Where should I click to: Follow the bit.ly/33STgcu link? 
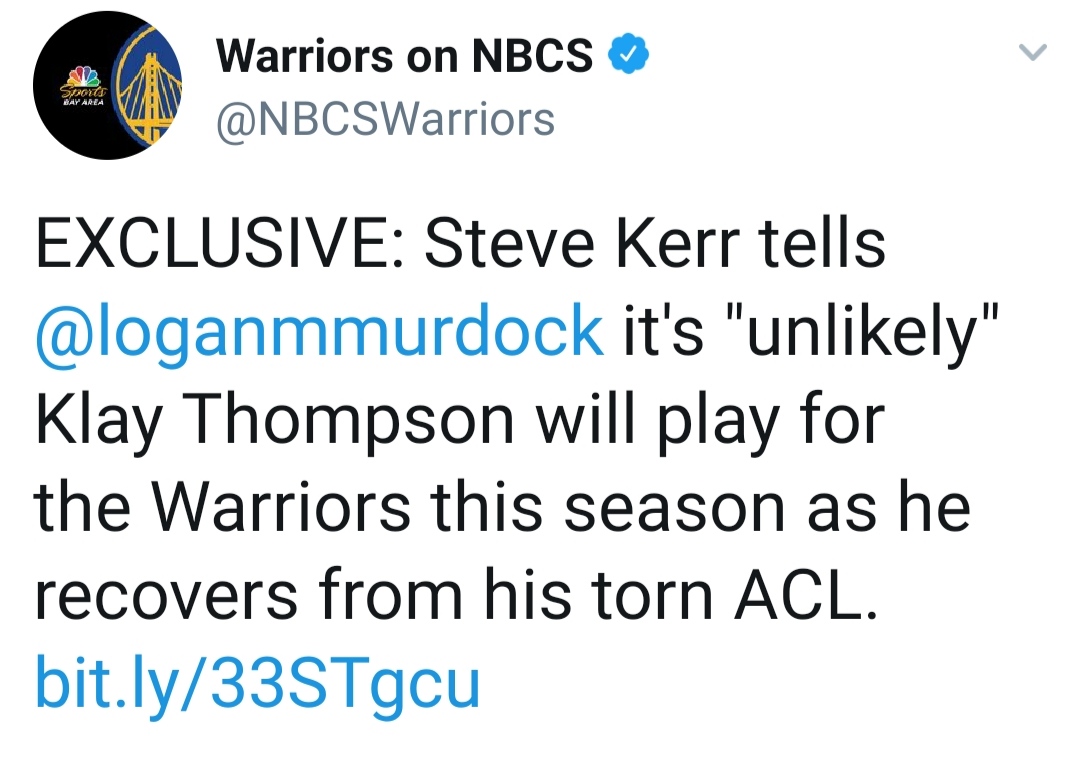pos(258,681)
